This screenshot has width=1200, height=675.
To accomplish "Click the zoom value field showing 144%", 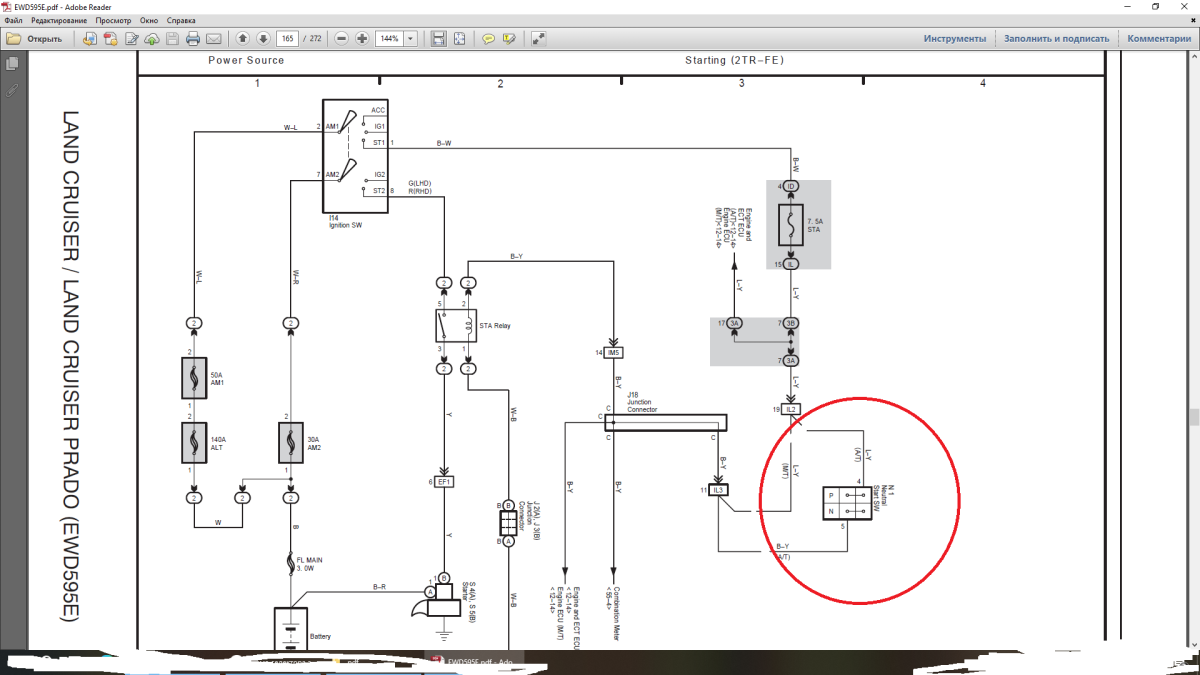I will click(x=390, y=38).
